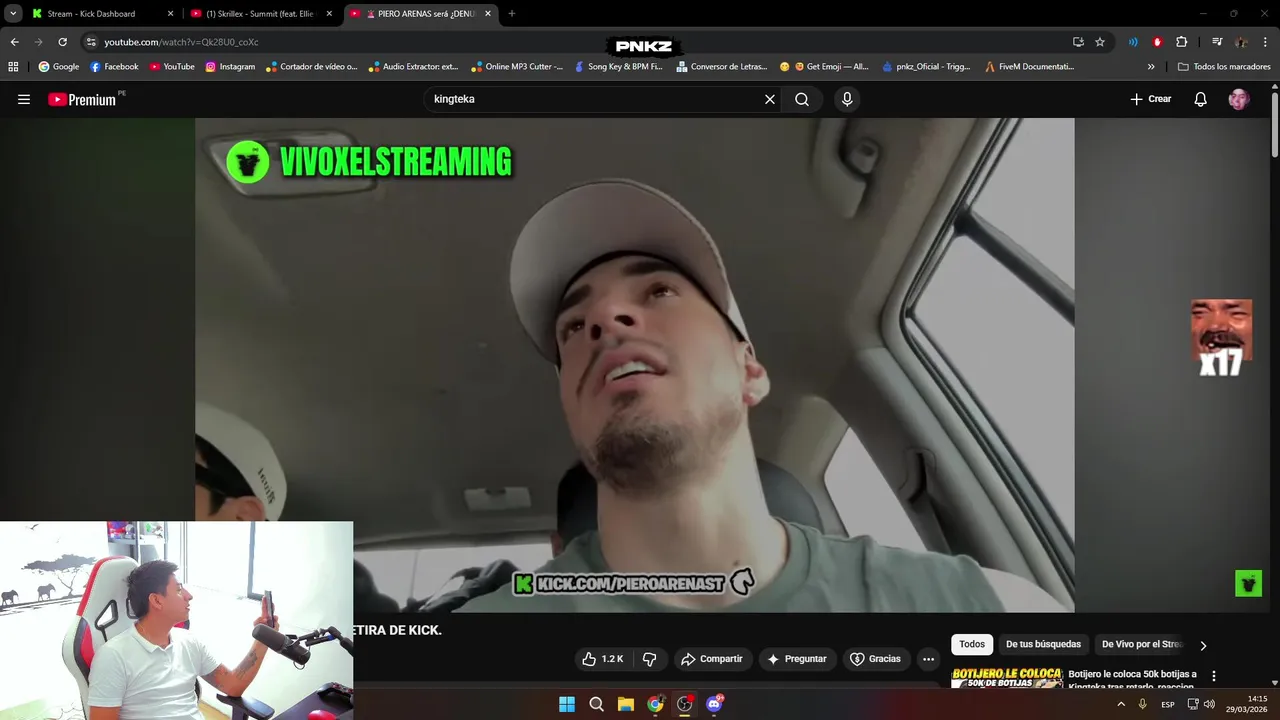
Task: Switch to Skrillex - Summit tab
Action: (x=260, y=14)
